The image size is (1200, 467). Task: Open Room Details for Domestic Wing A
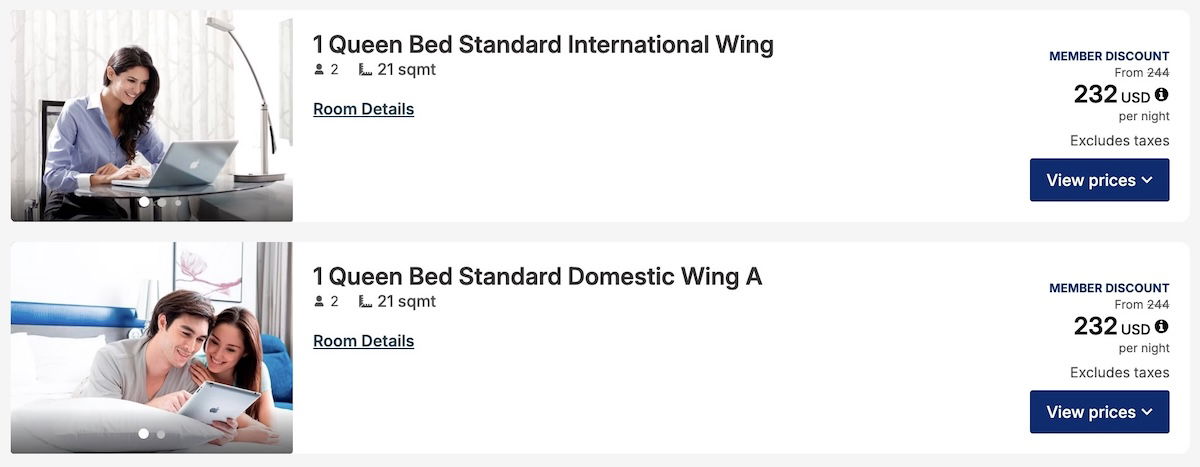(x=363, y=341)
